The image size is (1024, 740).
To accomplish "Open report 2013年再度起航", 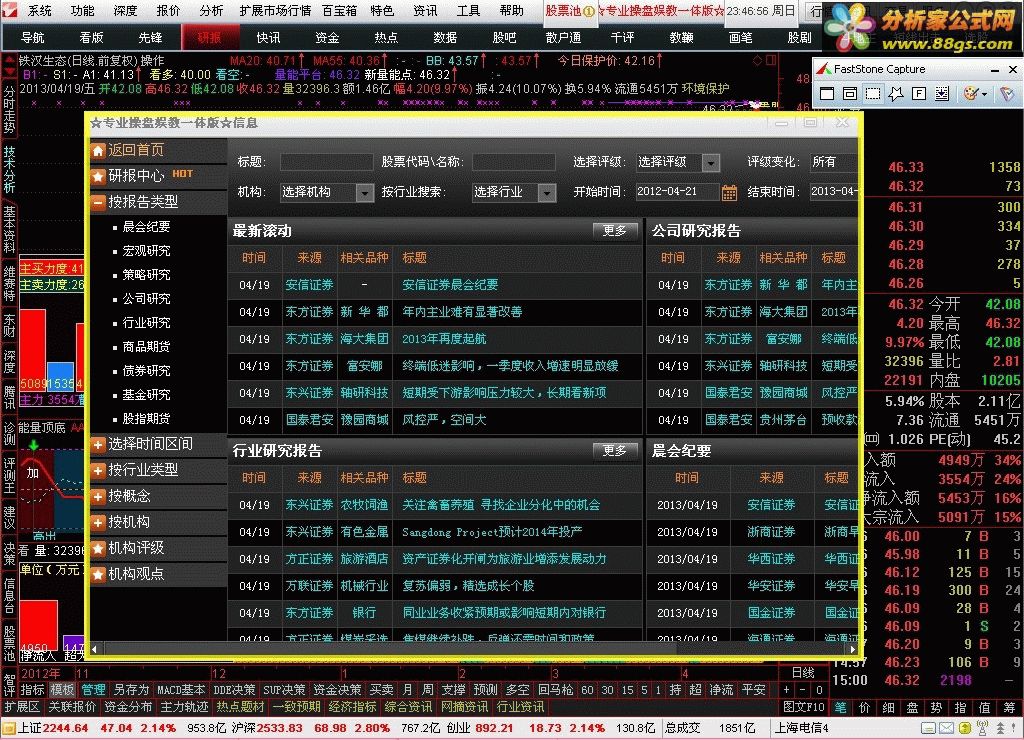I will tap(444, 339).
